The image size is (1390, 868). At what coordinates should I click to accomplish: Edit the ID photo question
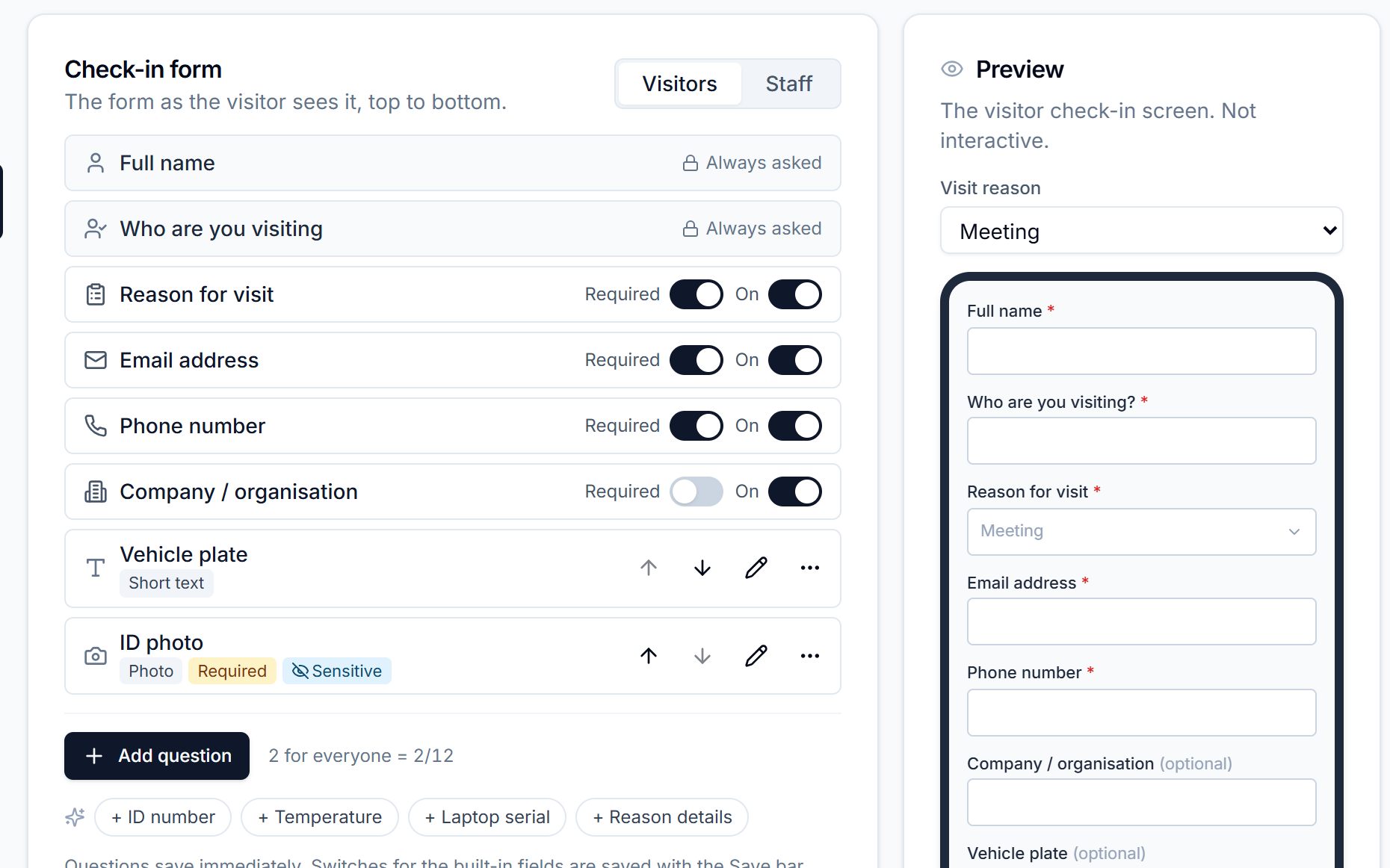coord(756,657)
